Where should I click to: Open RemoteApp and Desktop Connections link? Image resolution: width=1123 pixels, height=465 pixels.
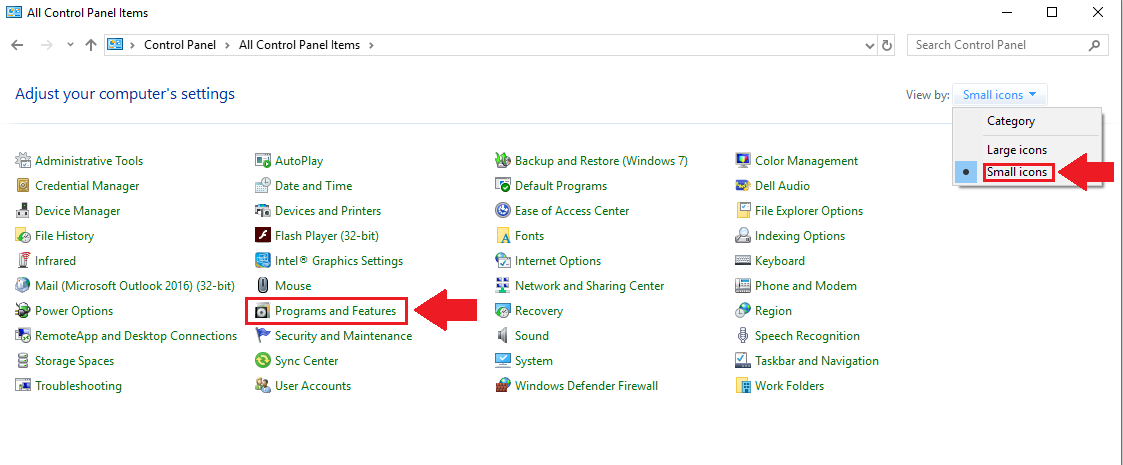click(136, 336)
